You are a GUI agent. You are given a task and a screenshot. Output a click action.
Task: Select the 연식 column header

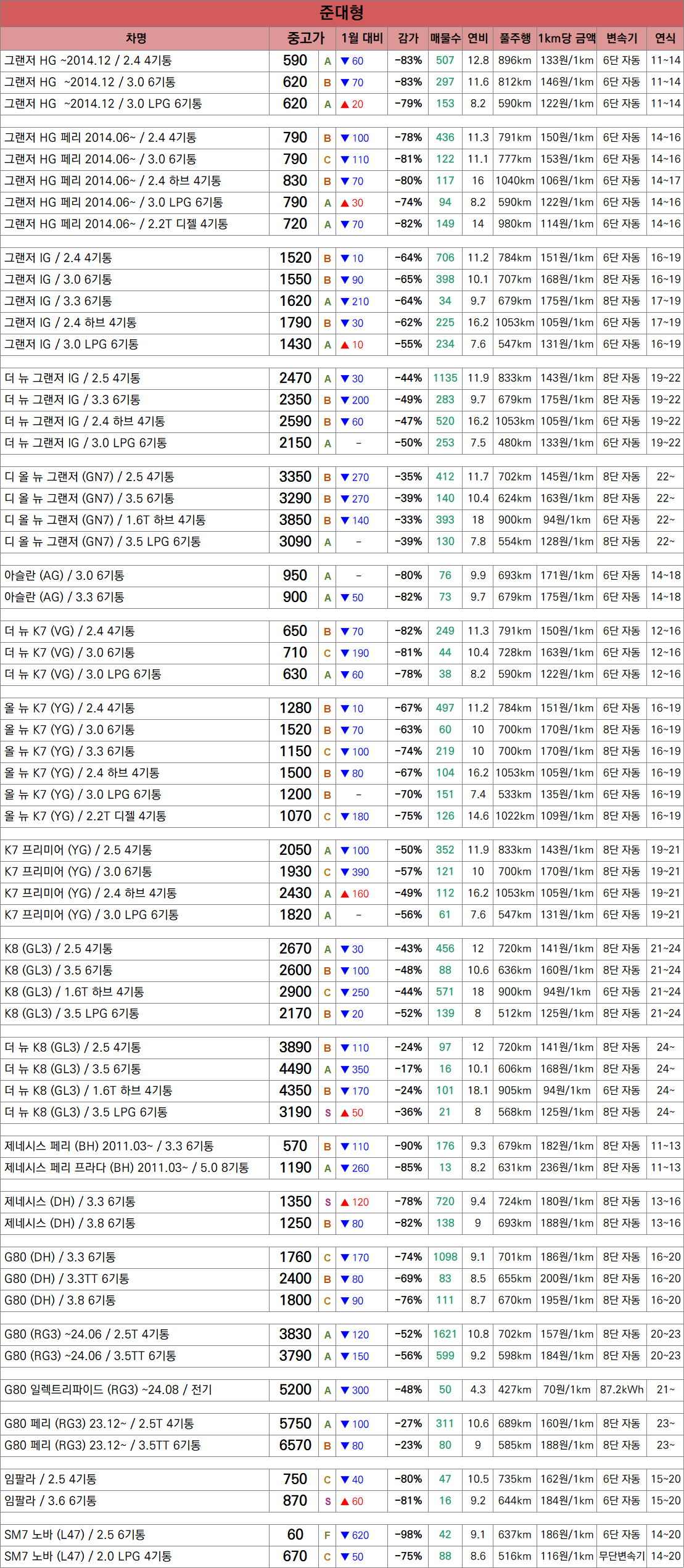665,38
